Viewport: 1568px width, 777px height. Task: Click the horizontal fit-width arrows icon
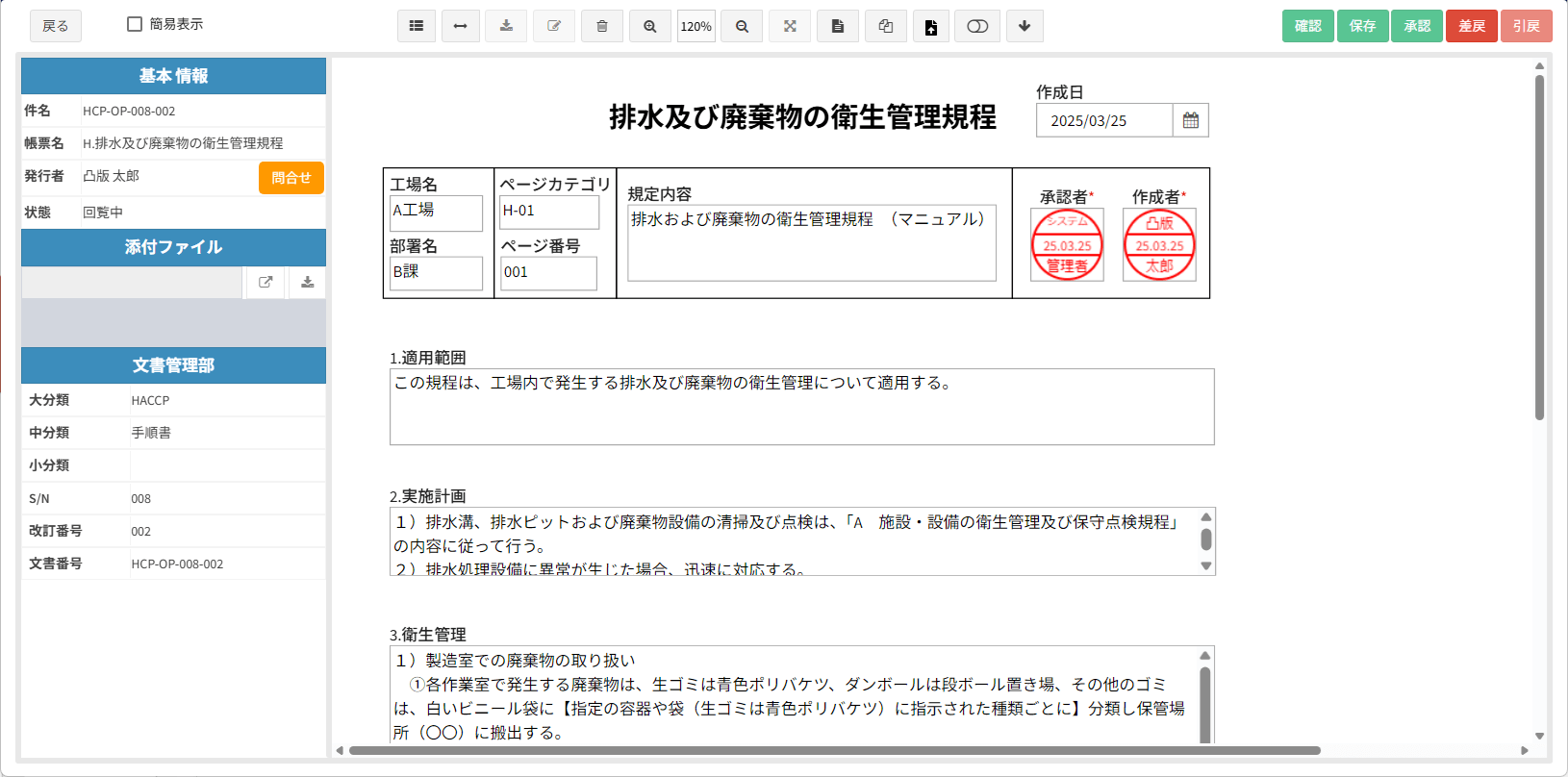point(461,26)
